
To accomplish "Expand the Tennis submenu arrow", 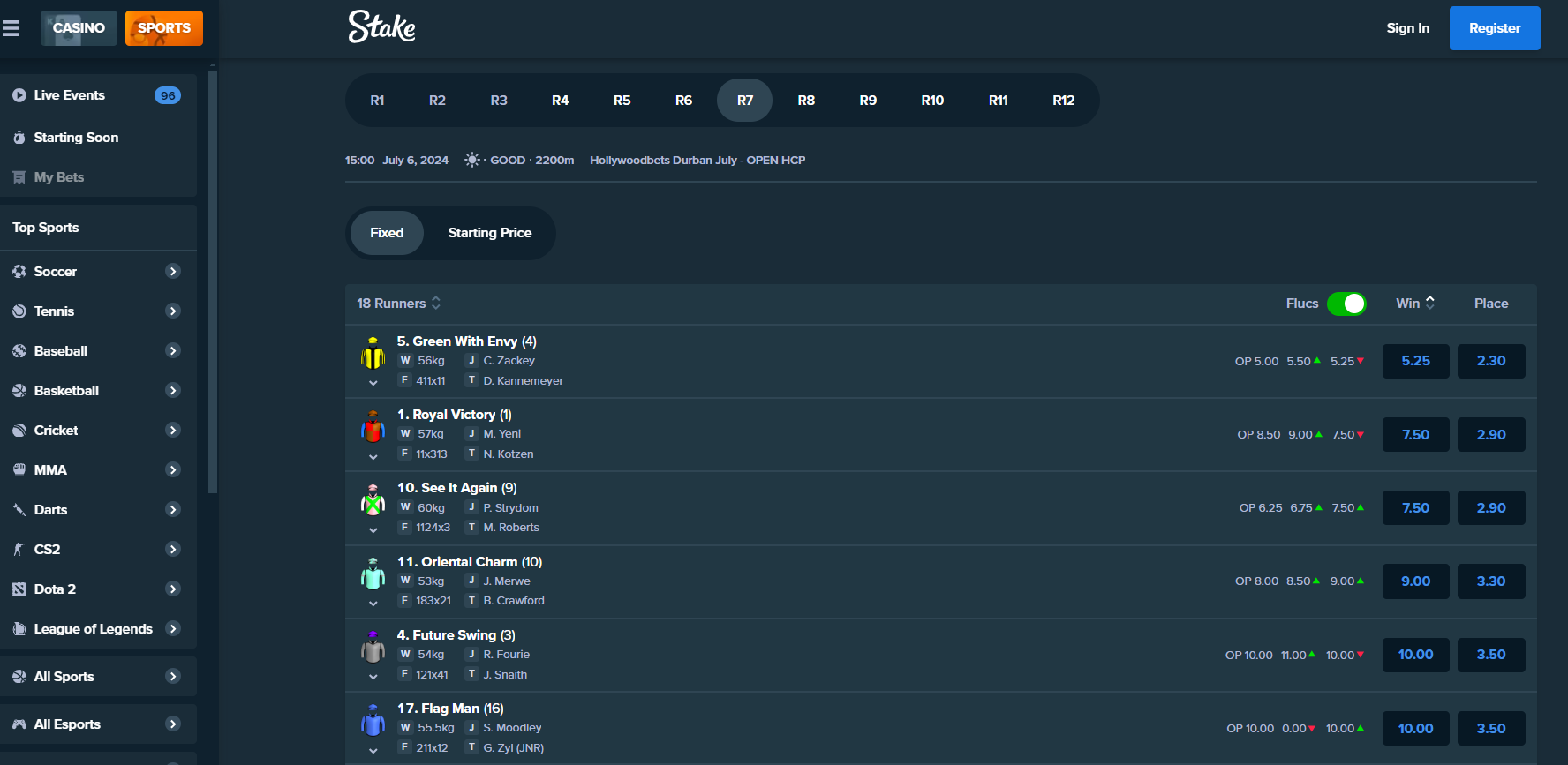I will 173,311.
